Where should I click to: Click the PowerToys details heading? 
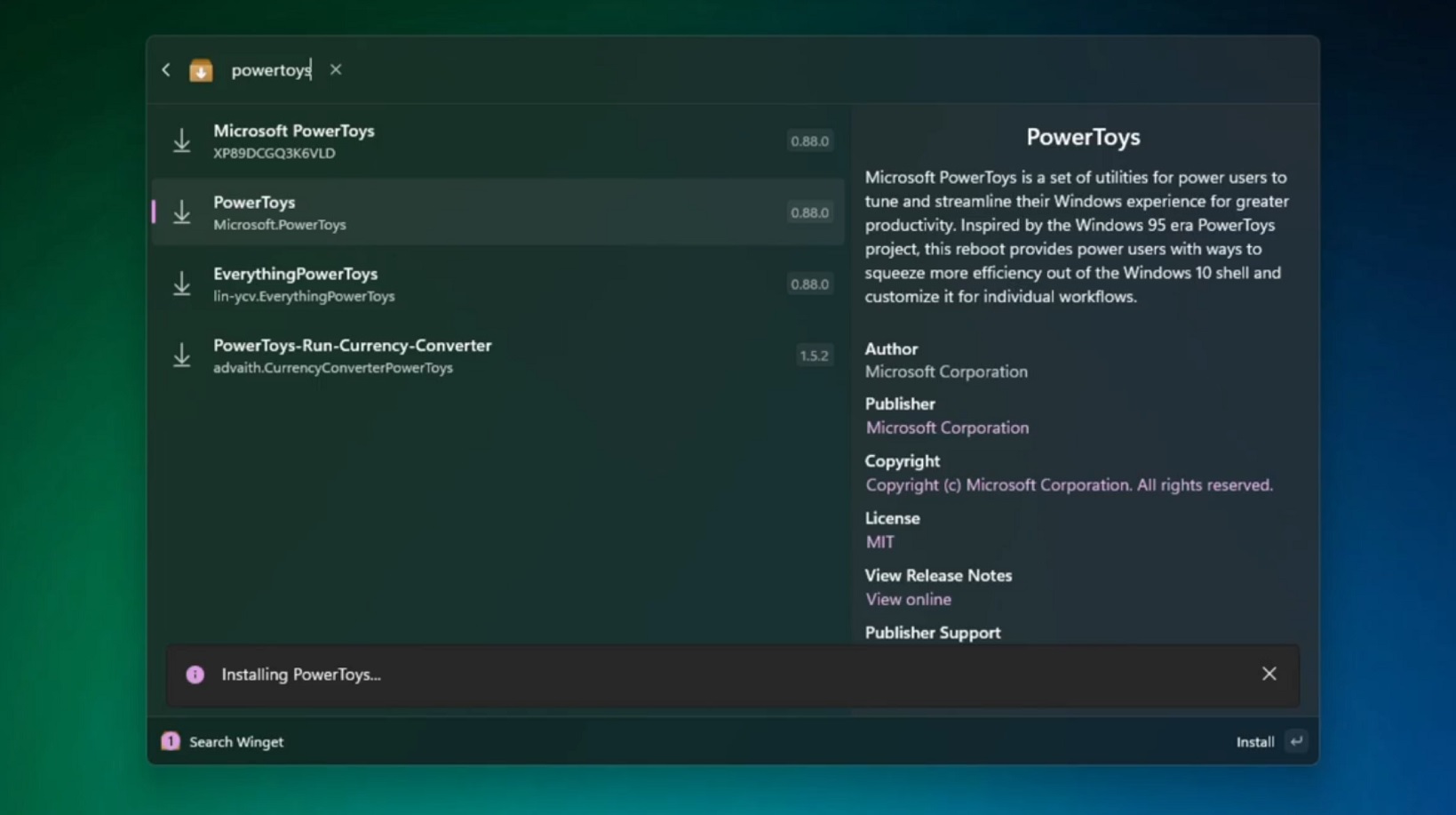[1083, 137]
